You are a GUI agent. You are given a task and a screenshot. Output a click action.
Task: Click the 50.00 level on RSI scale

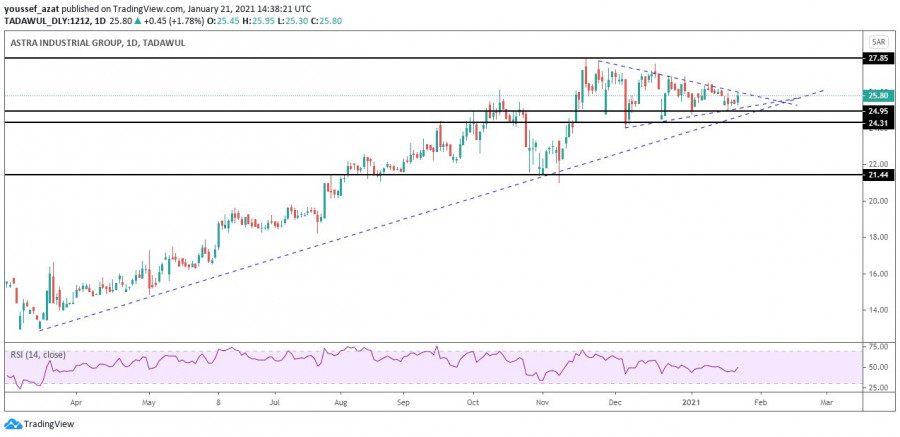click(x=878, y=367)
